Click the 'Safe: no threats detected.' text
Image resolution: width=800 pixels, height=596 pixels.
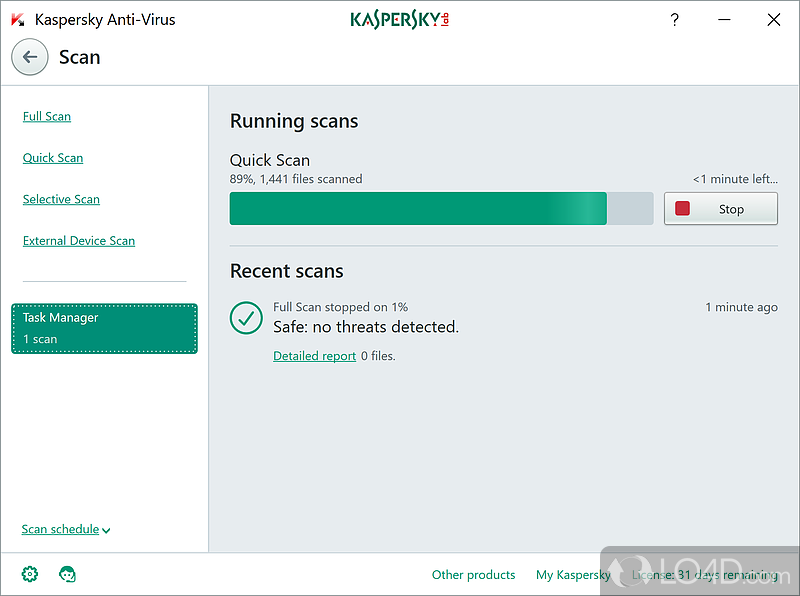point(366,327)
